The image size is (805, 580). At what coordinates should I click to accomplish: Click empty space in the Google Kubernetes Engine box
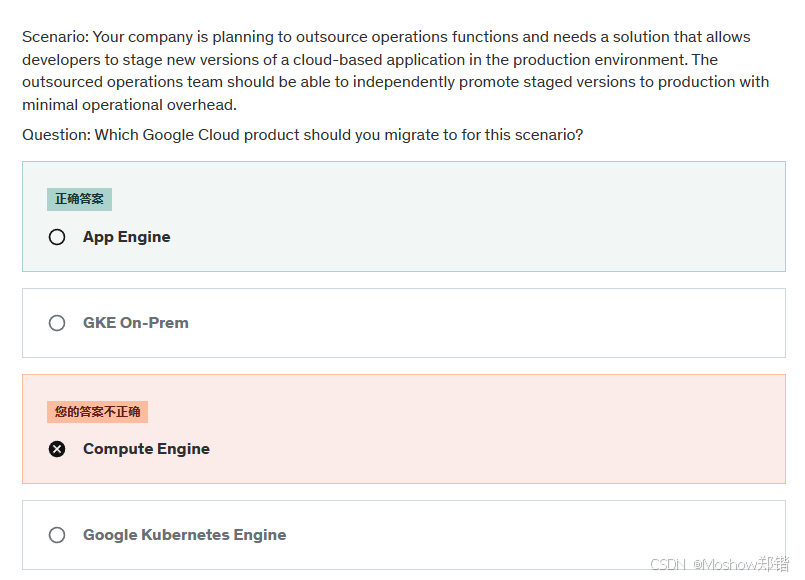[500, 535]
